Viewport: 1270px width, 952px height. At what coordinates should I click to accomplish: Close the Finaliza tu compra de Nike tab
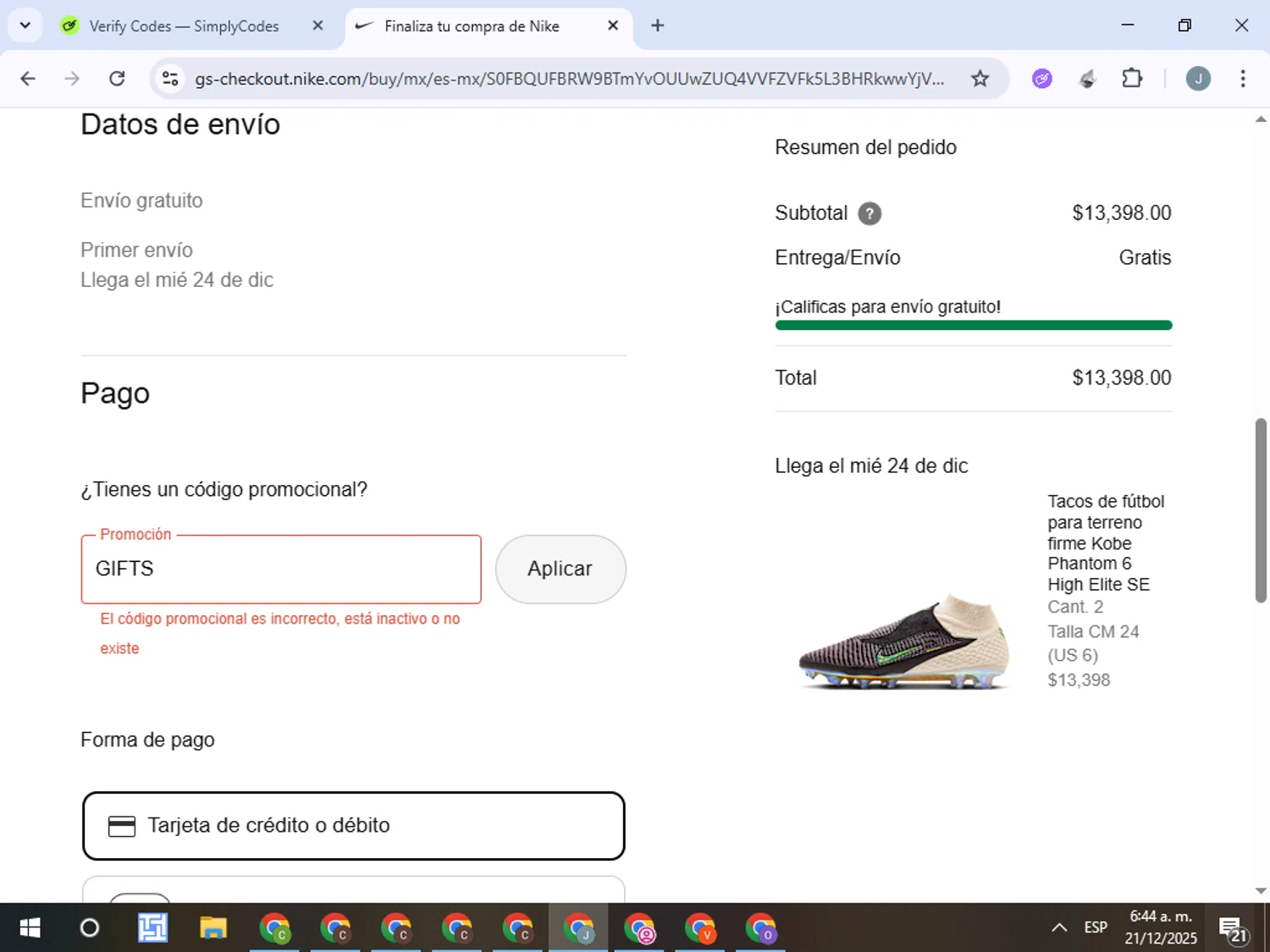tap(613, 25)
